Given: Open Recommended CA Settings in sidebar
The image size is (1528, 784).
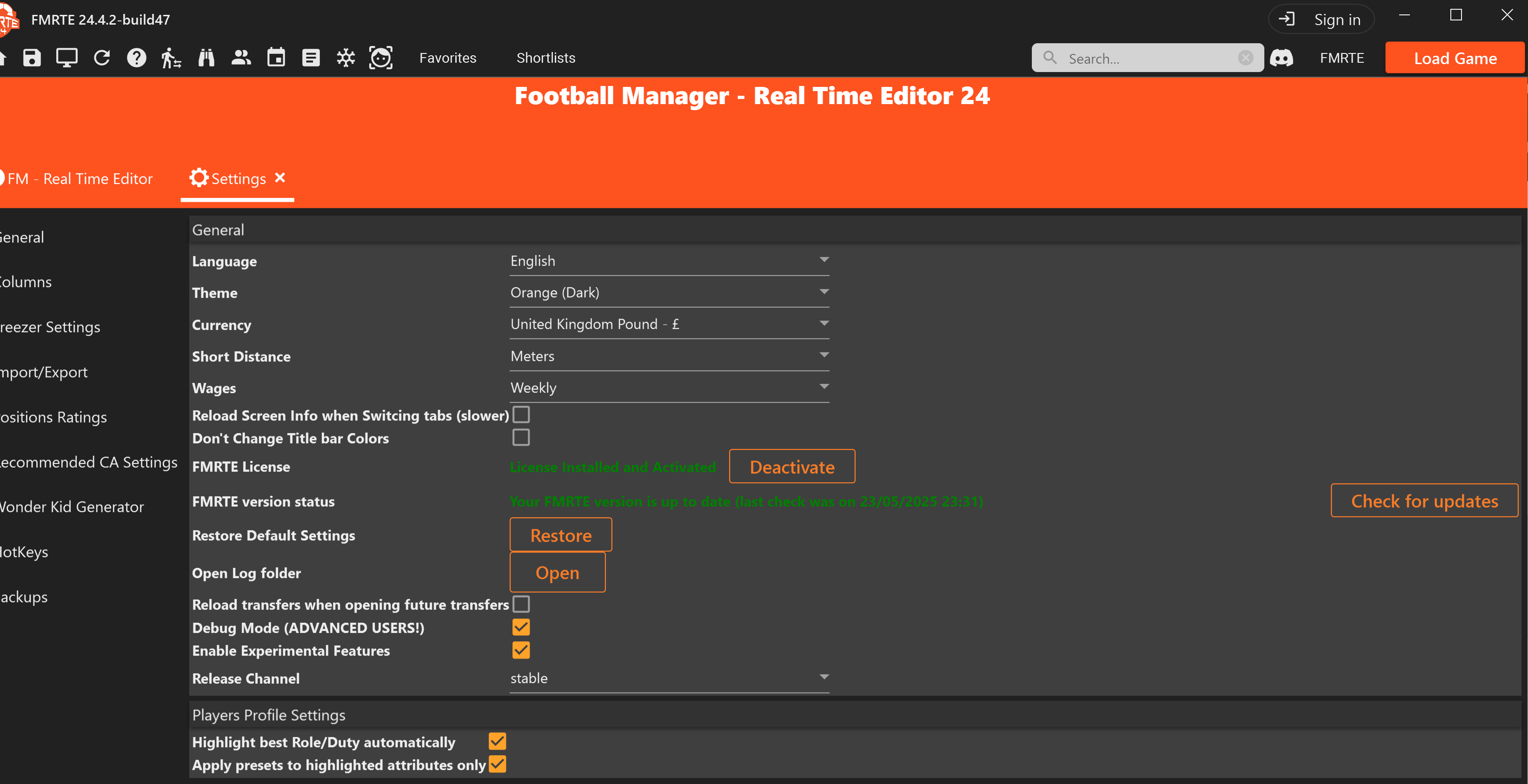Looking at the screenshot, I should (x=88, y=462).
